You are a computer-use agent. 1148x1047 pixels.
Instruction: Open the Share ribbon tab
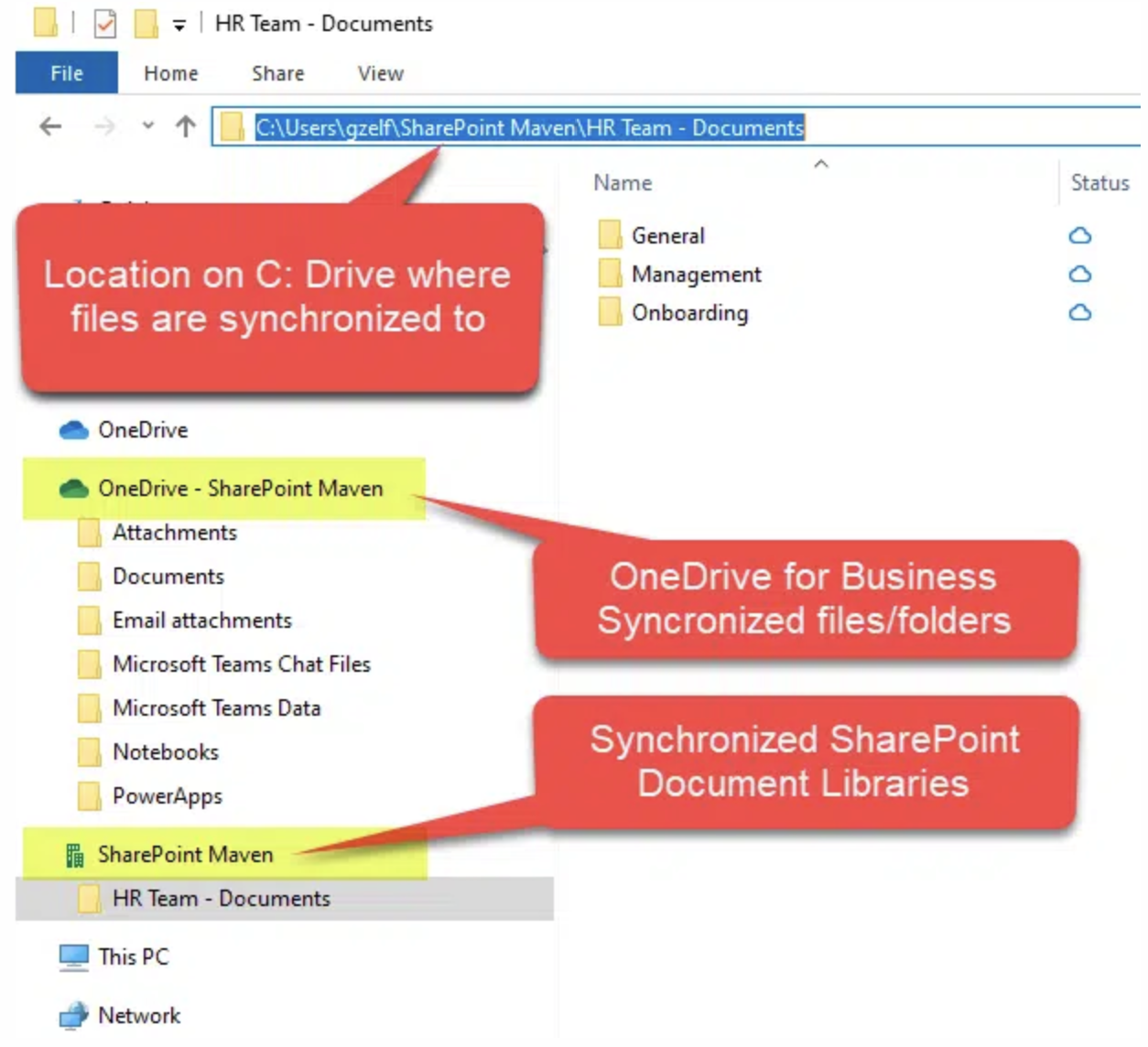[x=277, y=73]
